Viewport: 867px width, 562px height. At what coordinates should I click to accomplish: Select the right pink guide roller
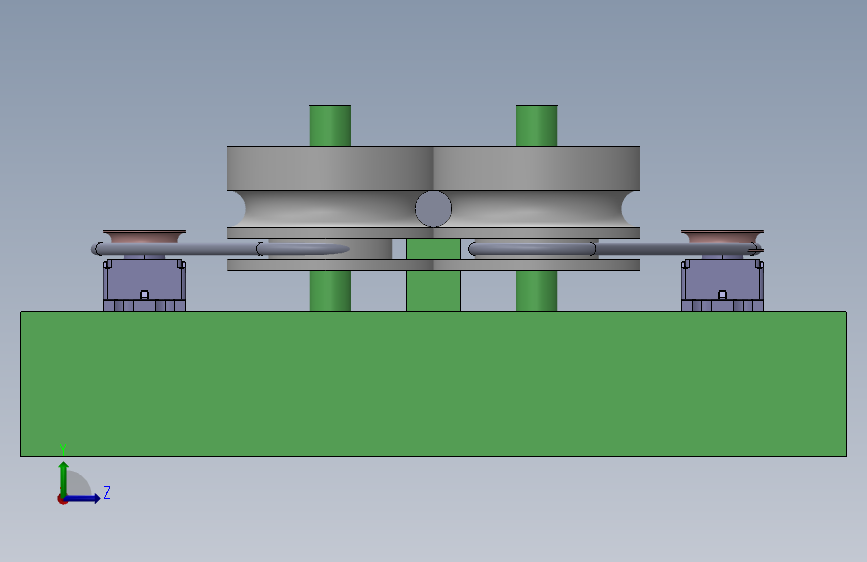point(722,237)
